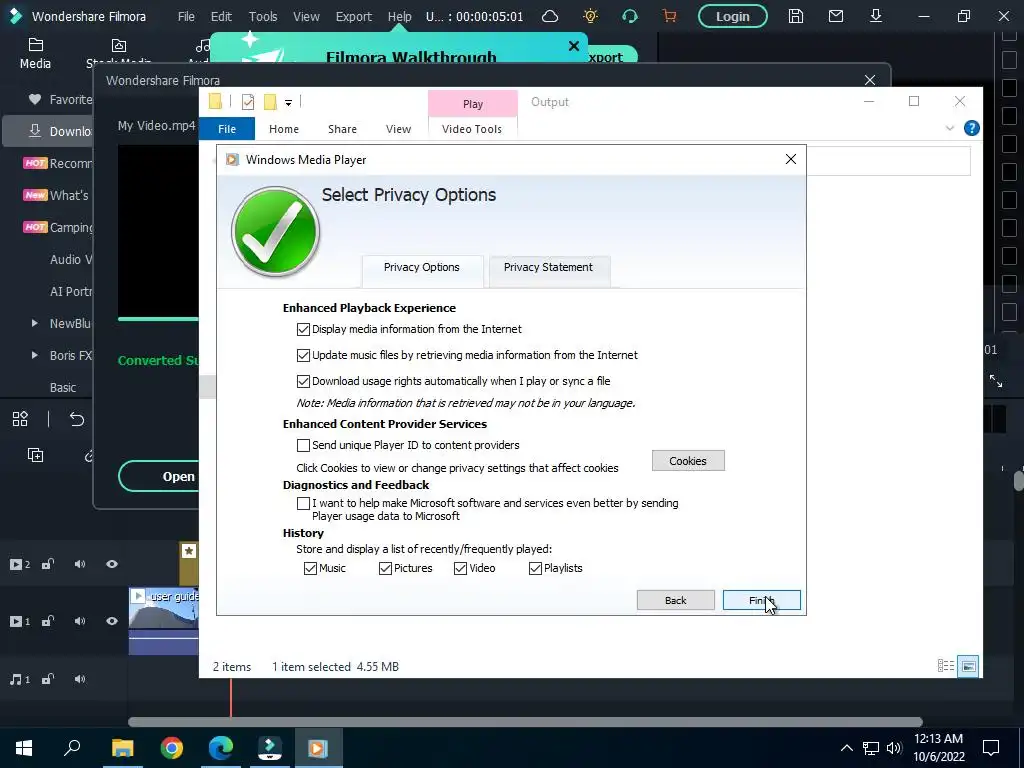Screen dimensions: 1024x768
Task: Expand the Explorer ribbon chevron
Action: (x=950, y=129)
